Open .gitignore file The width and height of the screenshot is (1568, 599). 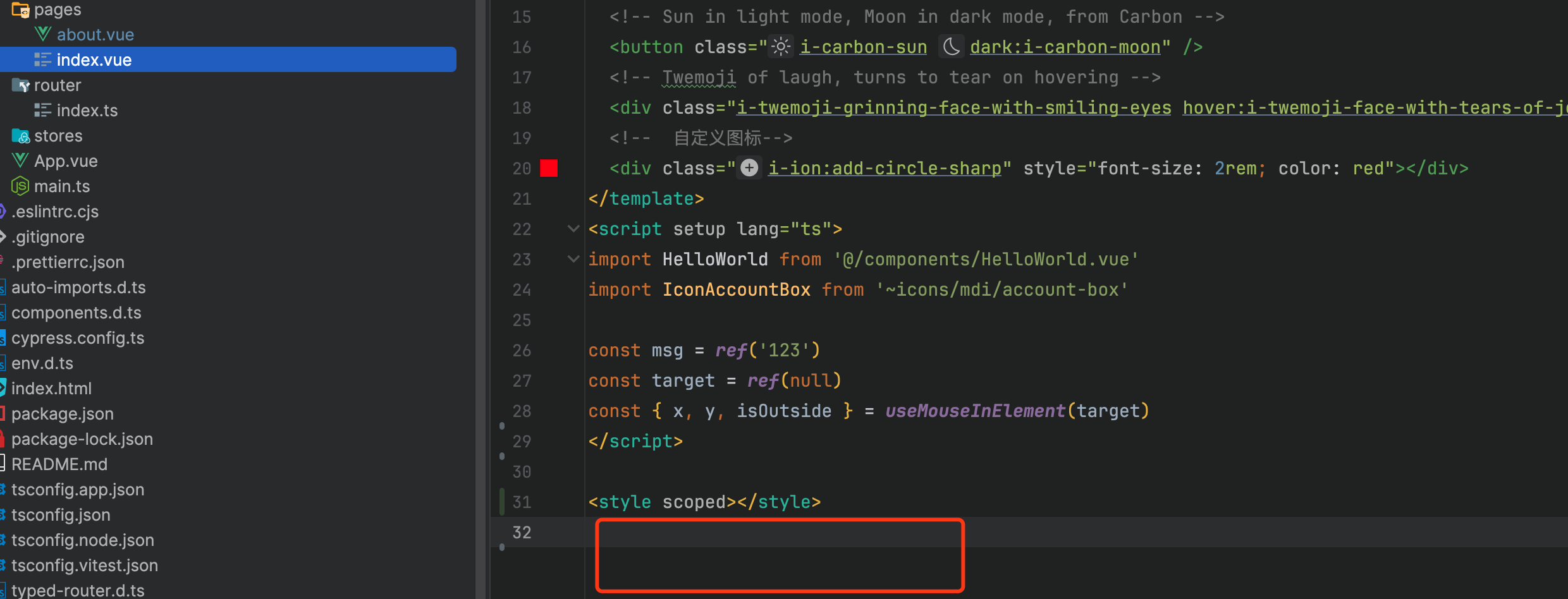click(48, 236)
